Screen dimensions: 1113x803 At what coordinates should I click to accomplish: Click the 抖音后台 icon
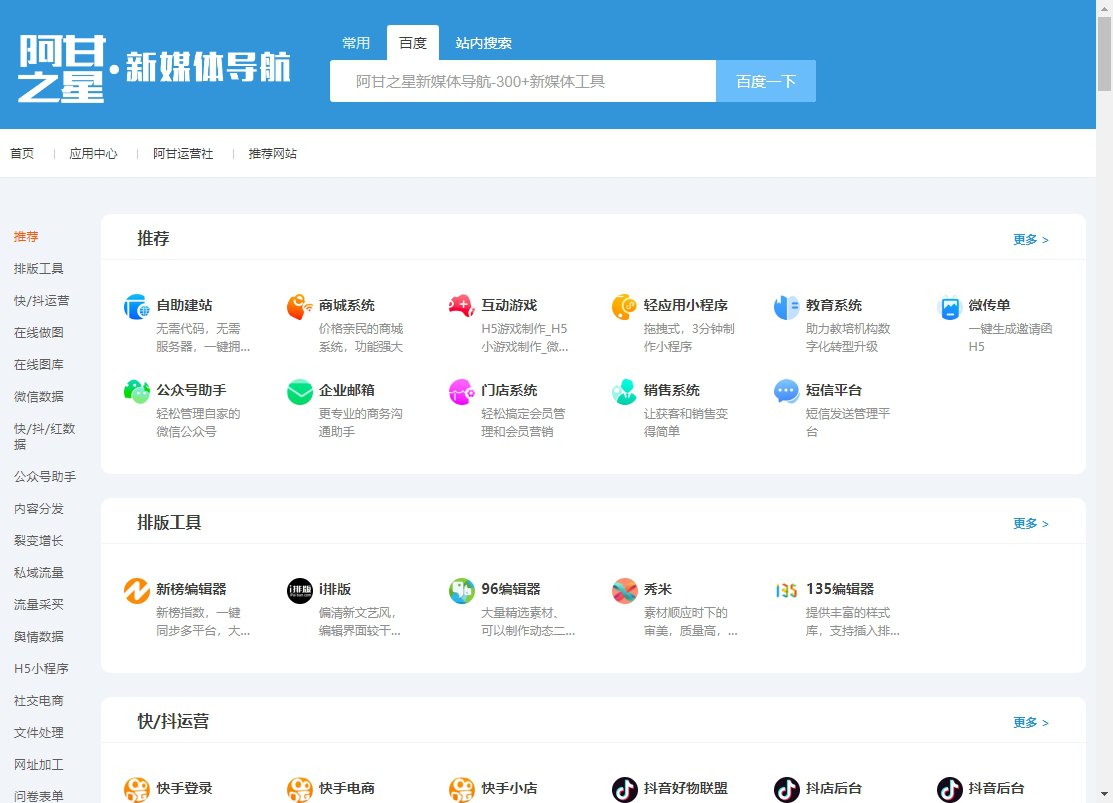[x=950, y=790]
